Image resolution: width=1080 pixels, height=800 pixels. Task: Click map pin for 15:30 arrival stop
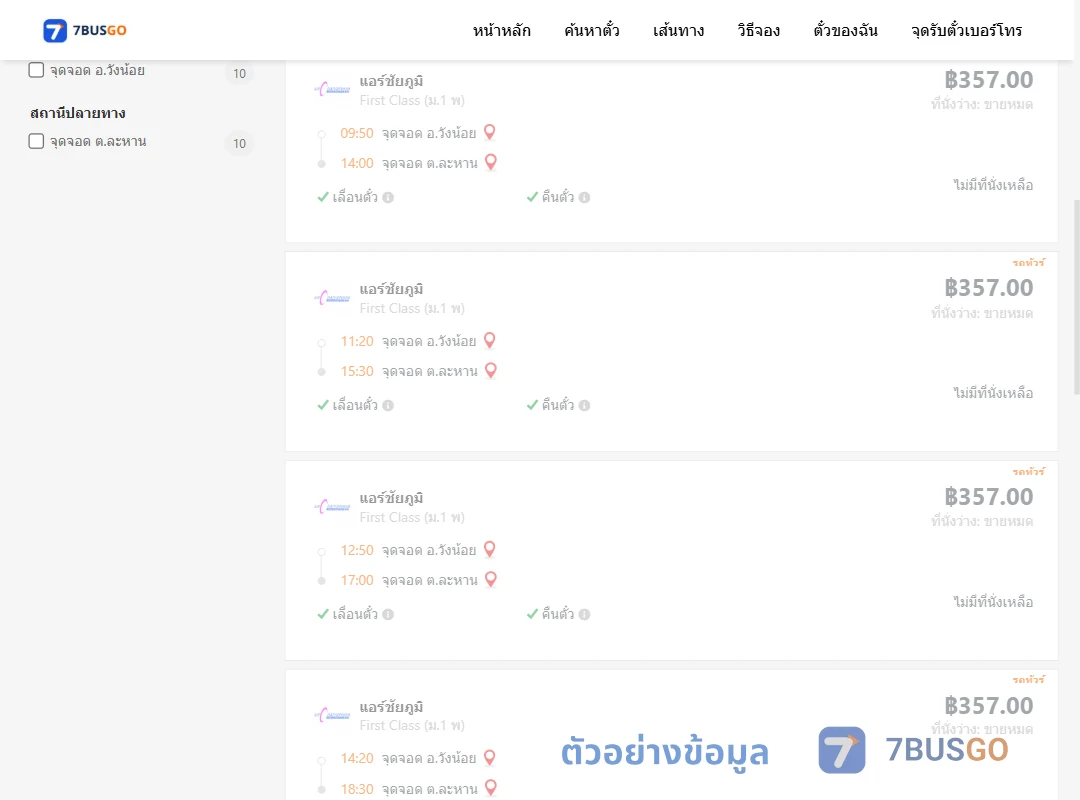tap(491, 370)
